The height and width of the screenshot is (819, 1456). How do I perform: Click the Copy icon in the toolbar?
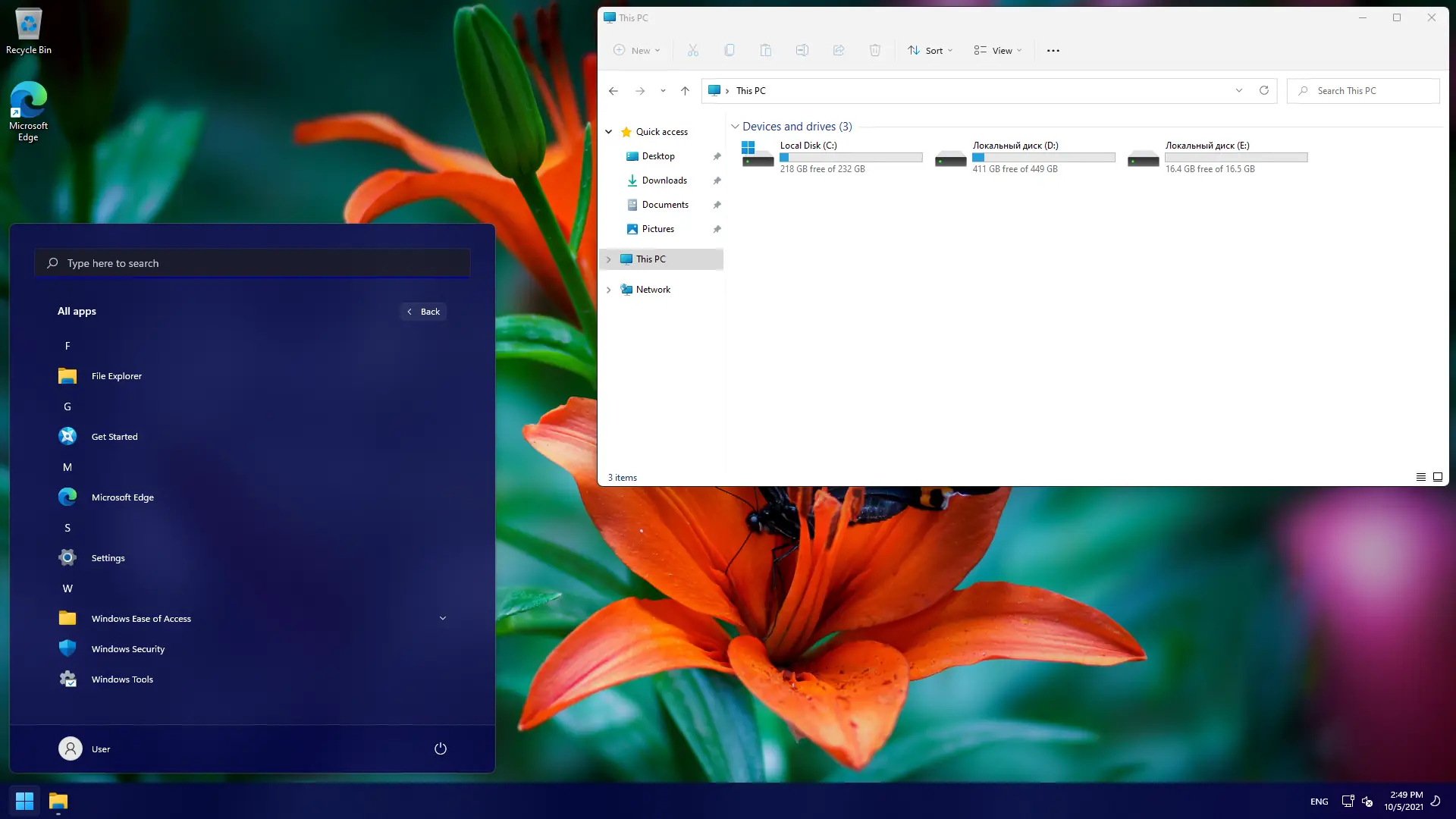[730, 50]
